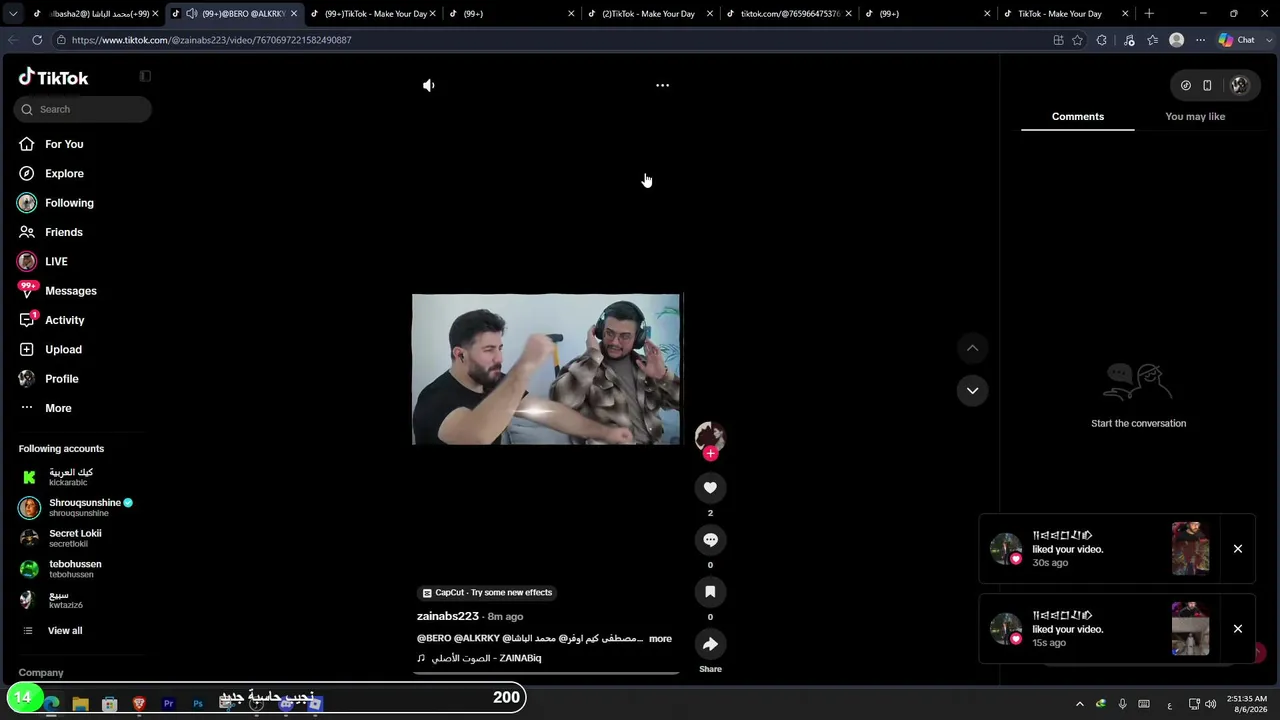Bookmark the video to Favorites
The image size is (1280, 720).
click(x=710, y=592)
